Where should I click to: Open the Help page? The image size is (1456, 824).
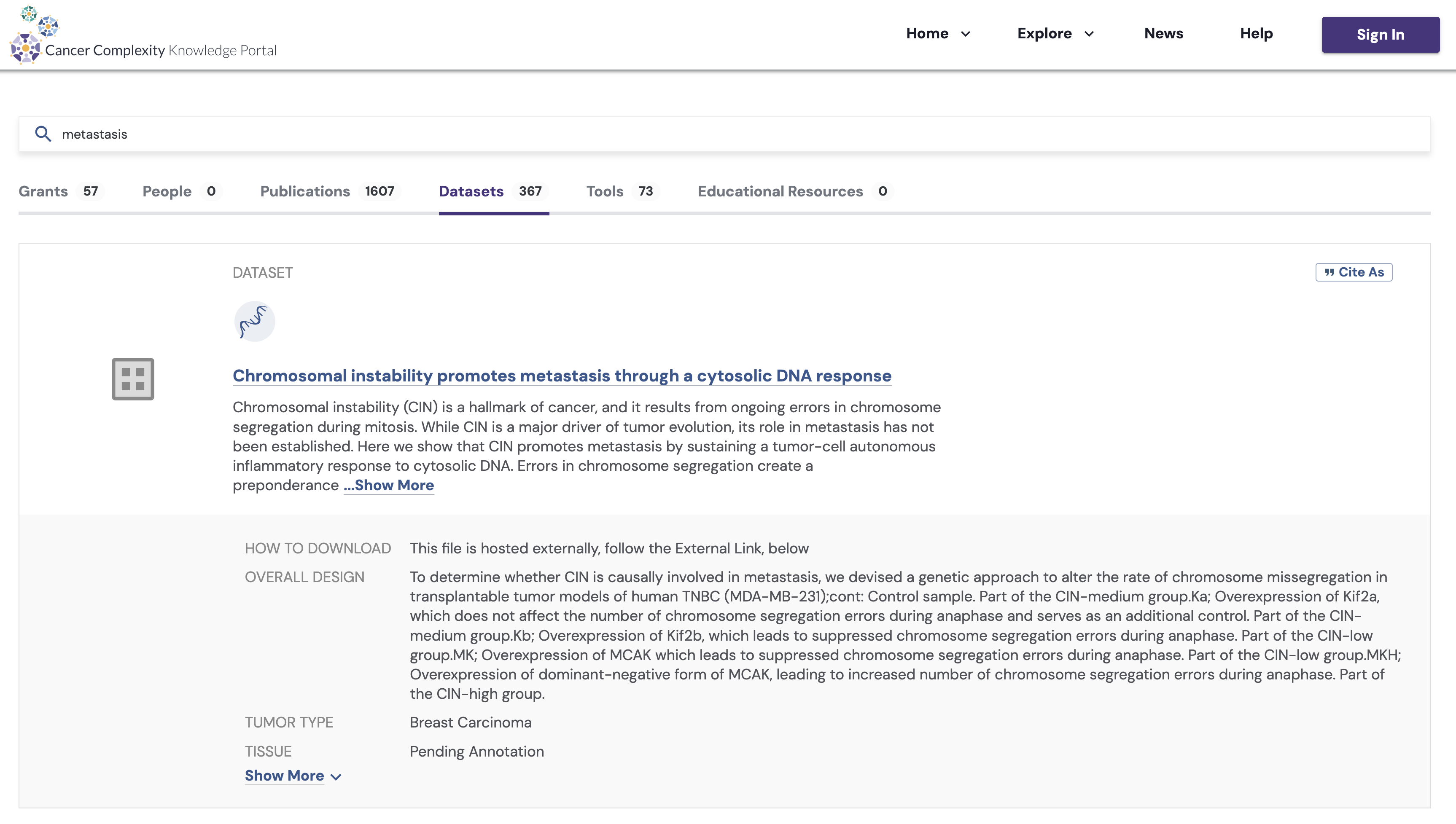(1256, 34)
